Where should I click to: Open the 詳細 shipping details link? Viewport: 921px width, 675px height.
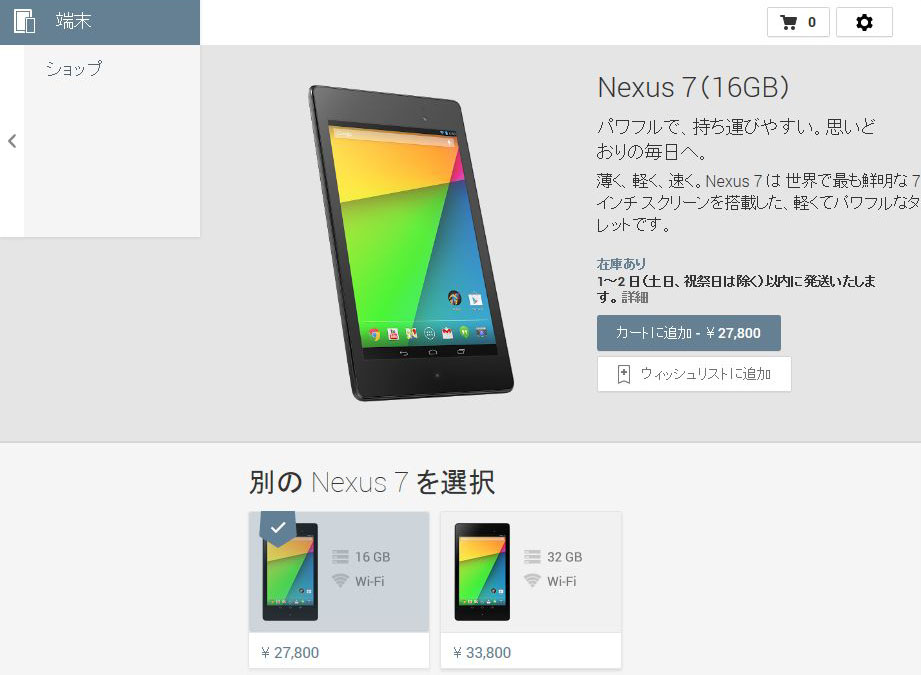point(635,297)
